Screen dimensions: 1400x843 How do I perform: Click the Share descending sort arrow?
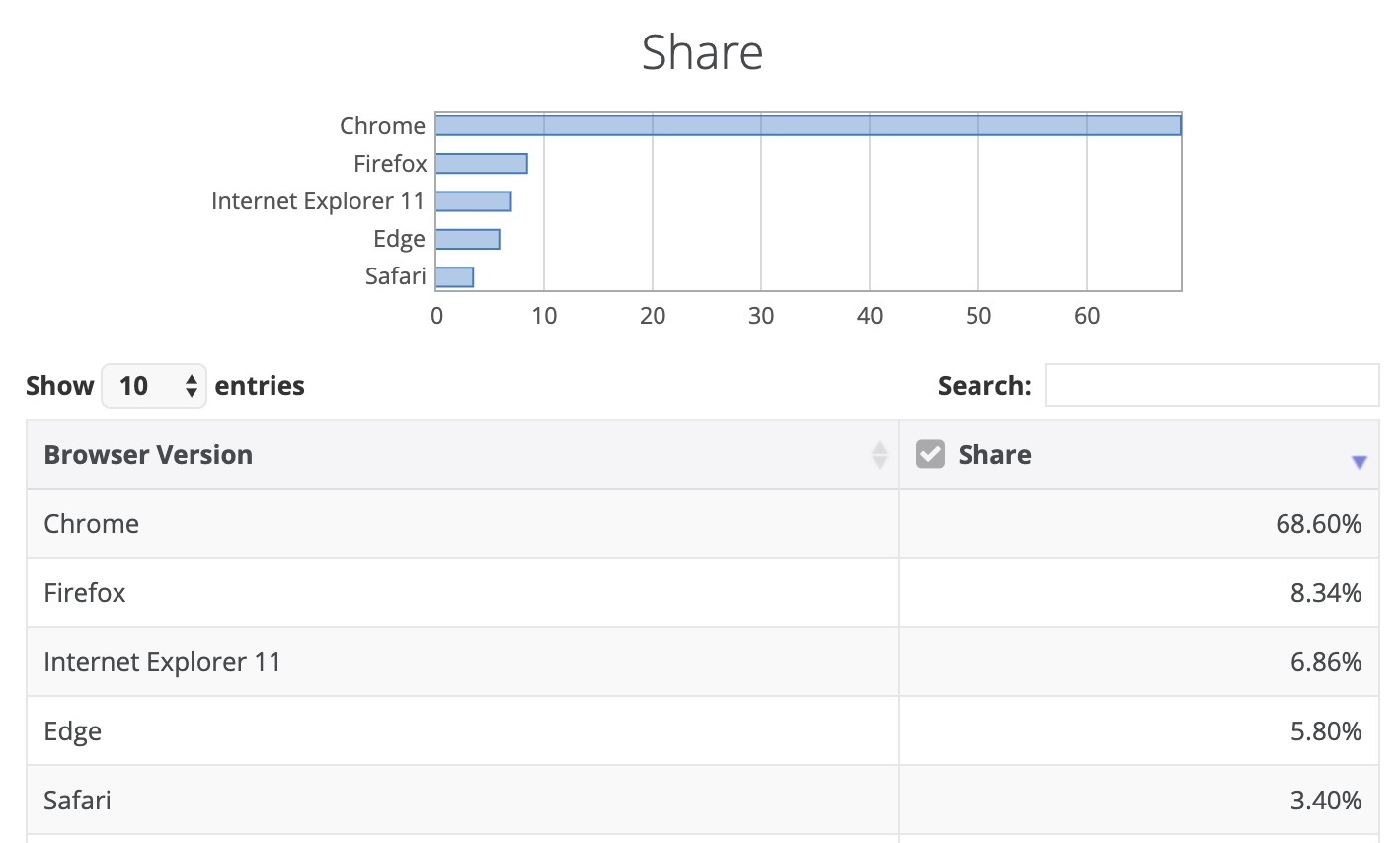click(1359, 462)
